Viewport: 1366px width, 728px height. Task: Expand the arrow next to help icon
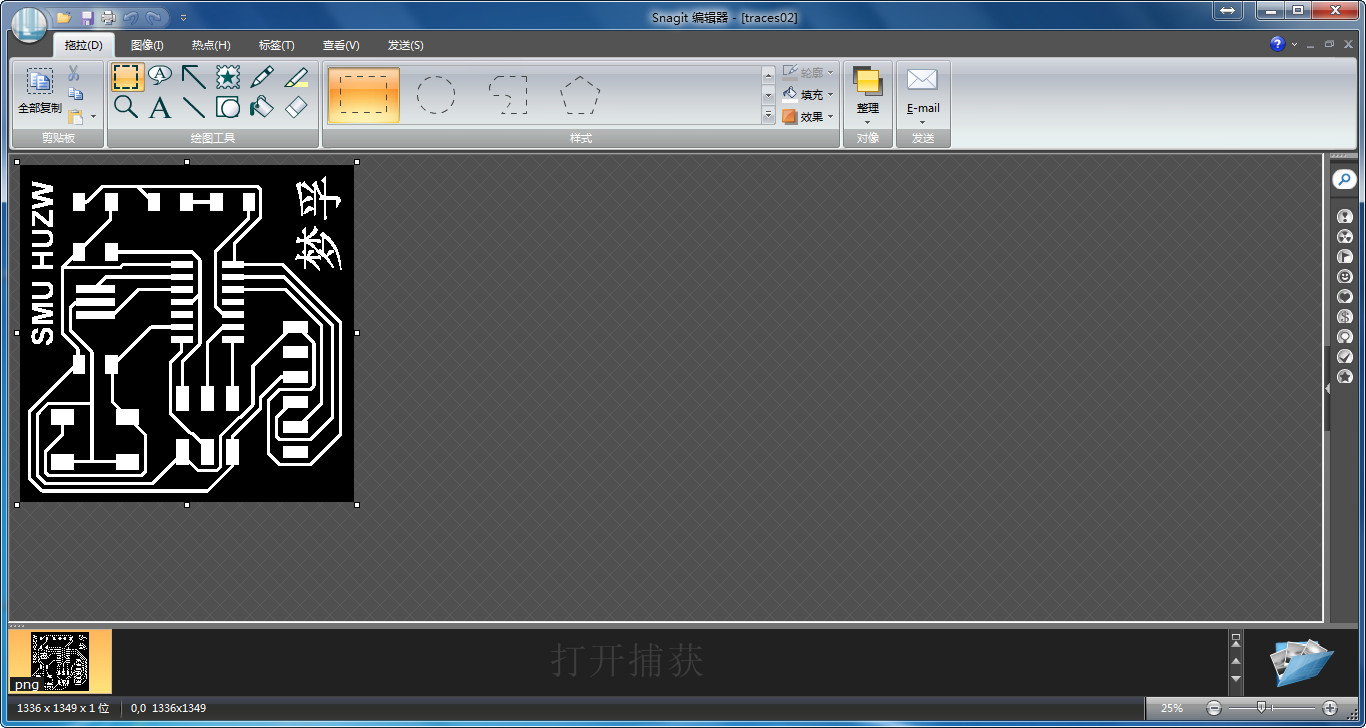(x=1295, y=44)
